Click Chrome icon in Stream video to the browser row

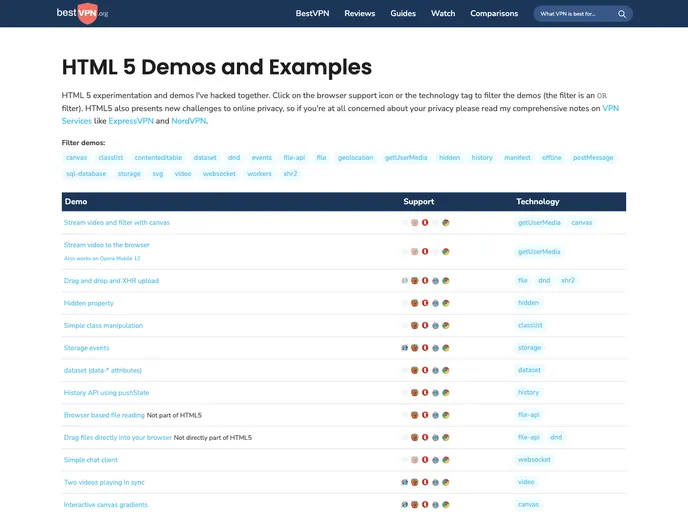(445, 252)
